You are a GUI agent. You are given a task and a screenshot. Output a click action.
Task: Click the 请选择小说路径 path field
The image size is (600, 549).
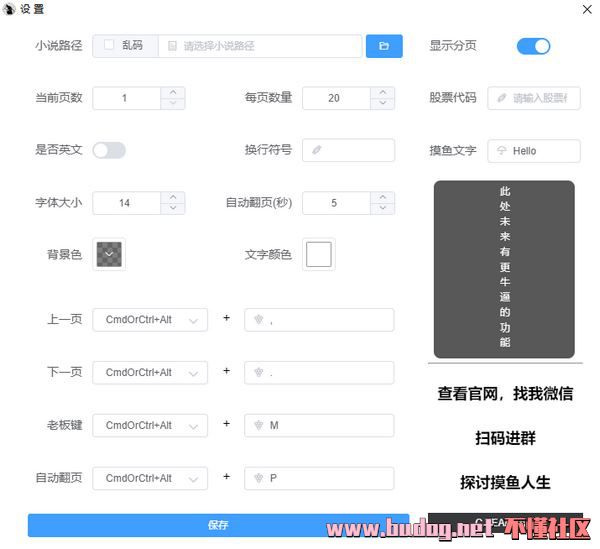click(x=260, y=46)
